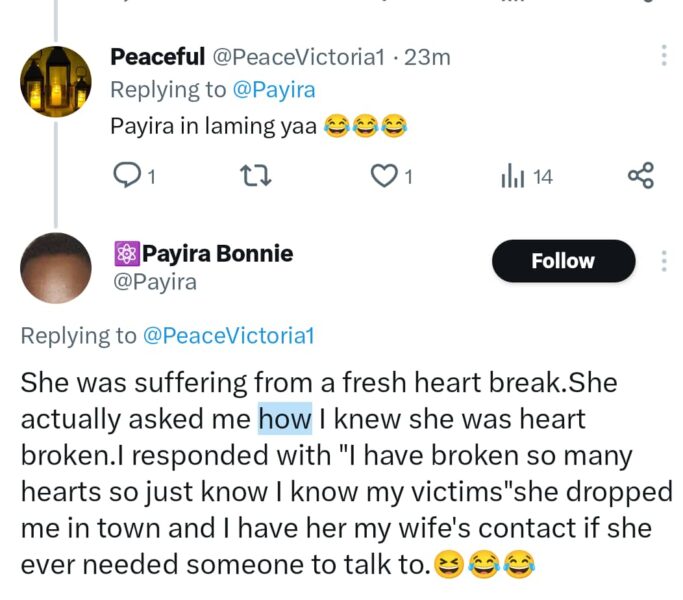Click the 23m timestamp
The image size is (683, 600).
click(428, 57)
